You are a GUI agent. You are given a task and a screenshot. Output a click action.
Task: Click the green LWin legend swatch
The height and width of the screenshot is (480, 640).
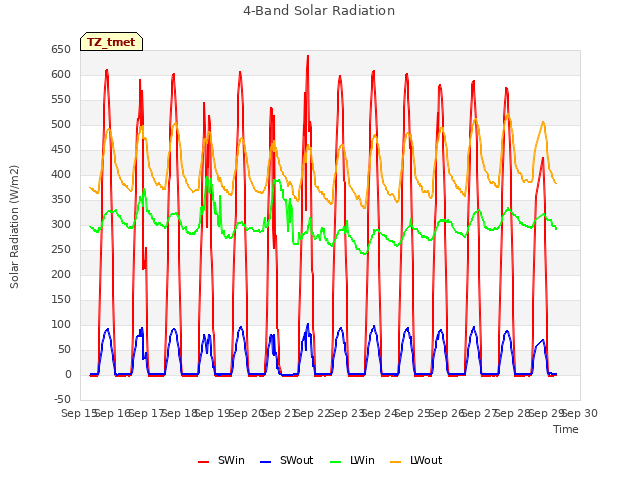coord(336,462)
